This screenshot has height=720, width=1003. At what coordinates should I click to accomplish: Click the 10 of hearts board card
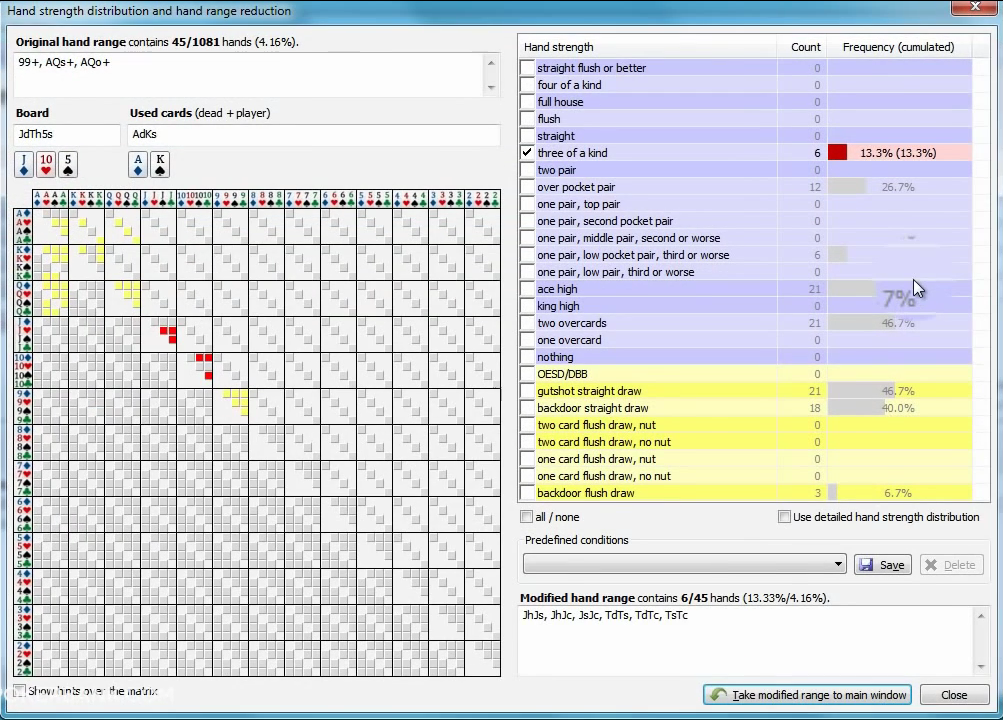click(46, 164)
